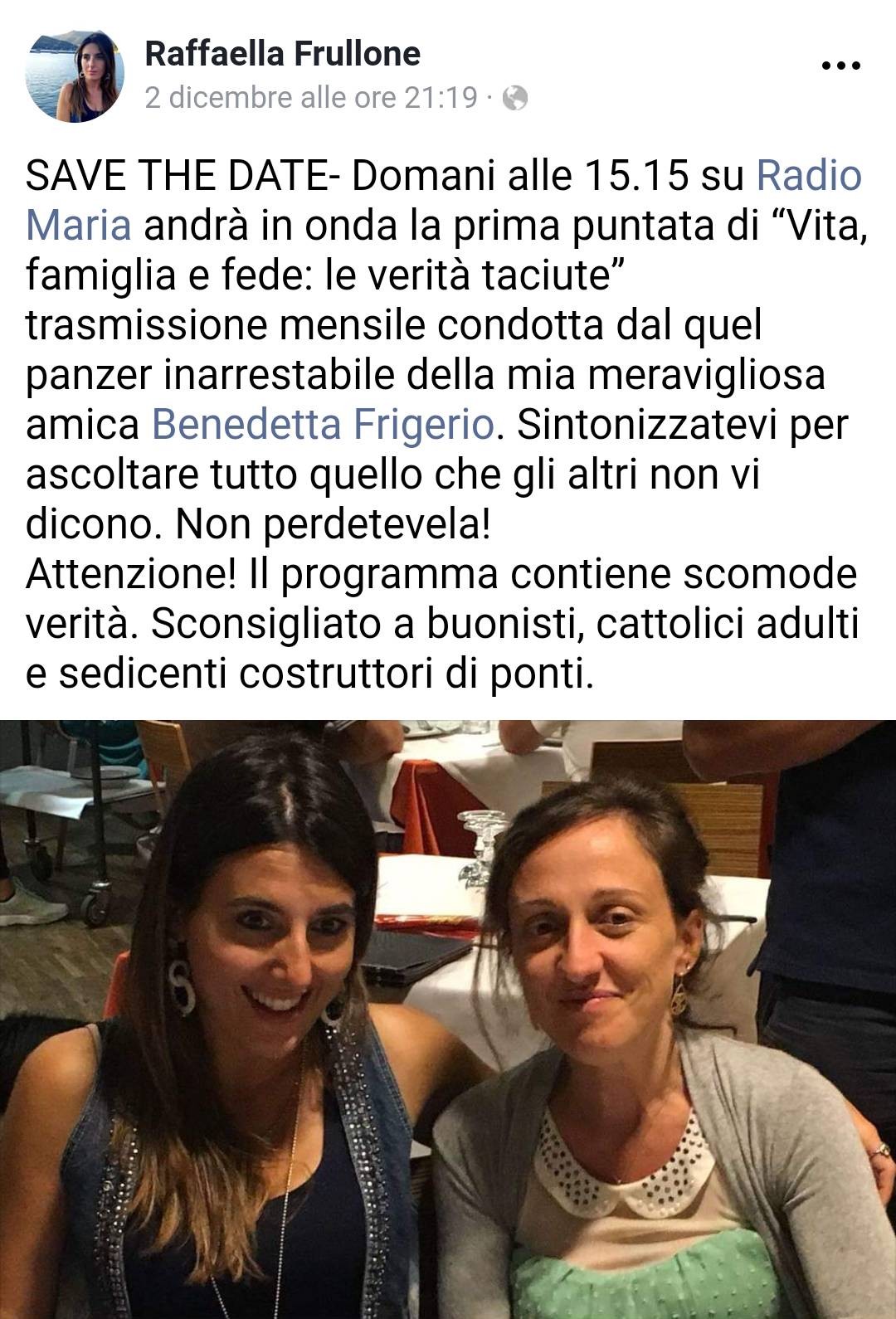
Task: Open the three-dots post options menu
Action: [840, 66]
